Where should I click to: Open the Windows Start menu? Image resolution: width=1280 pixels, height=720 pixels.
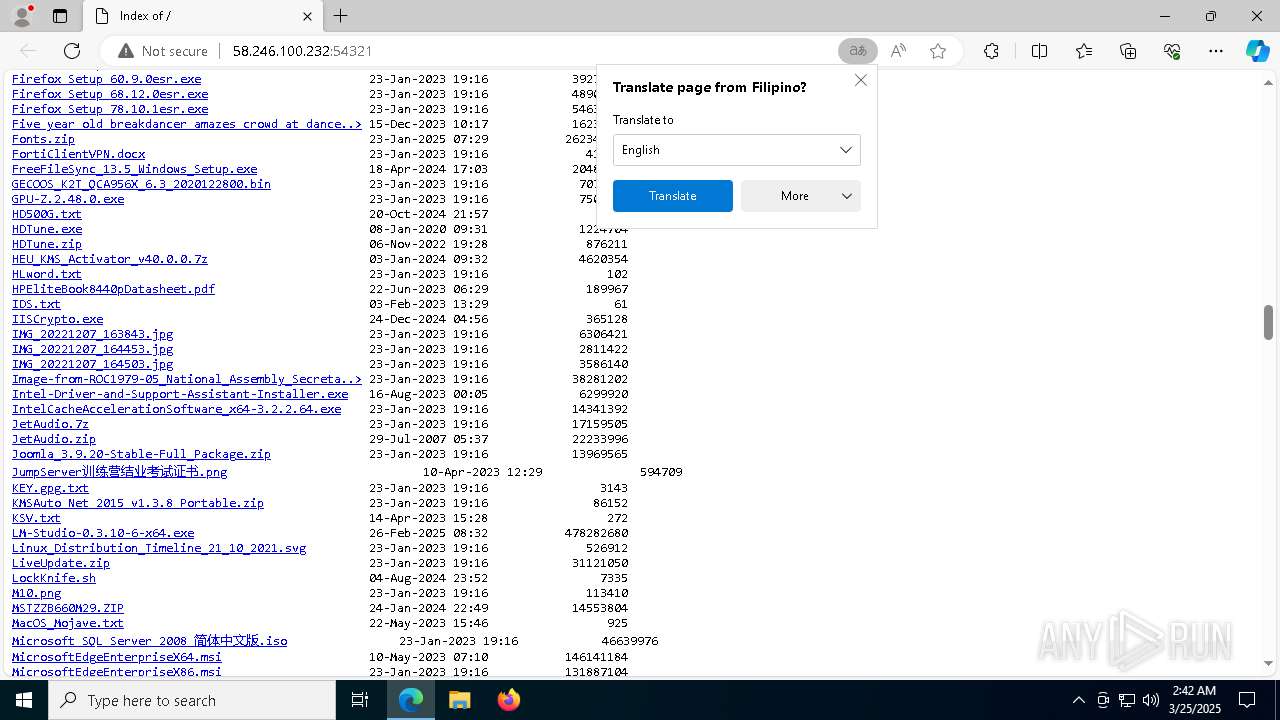pos(24,700)
